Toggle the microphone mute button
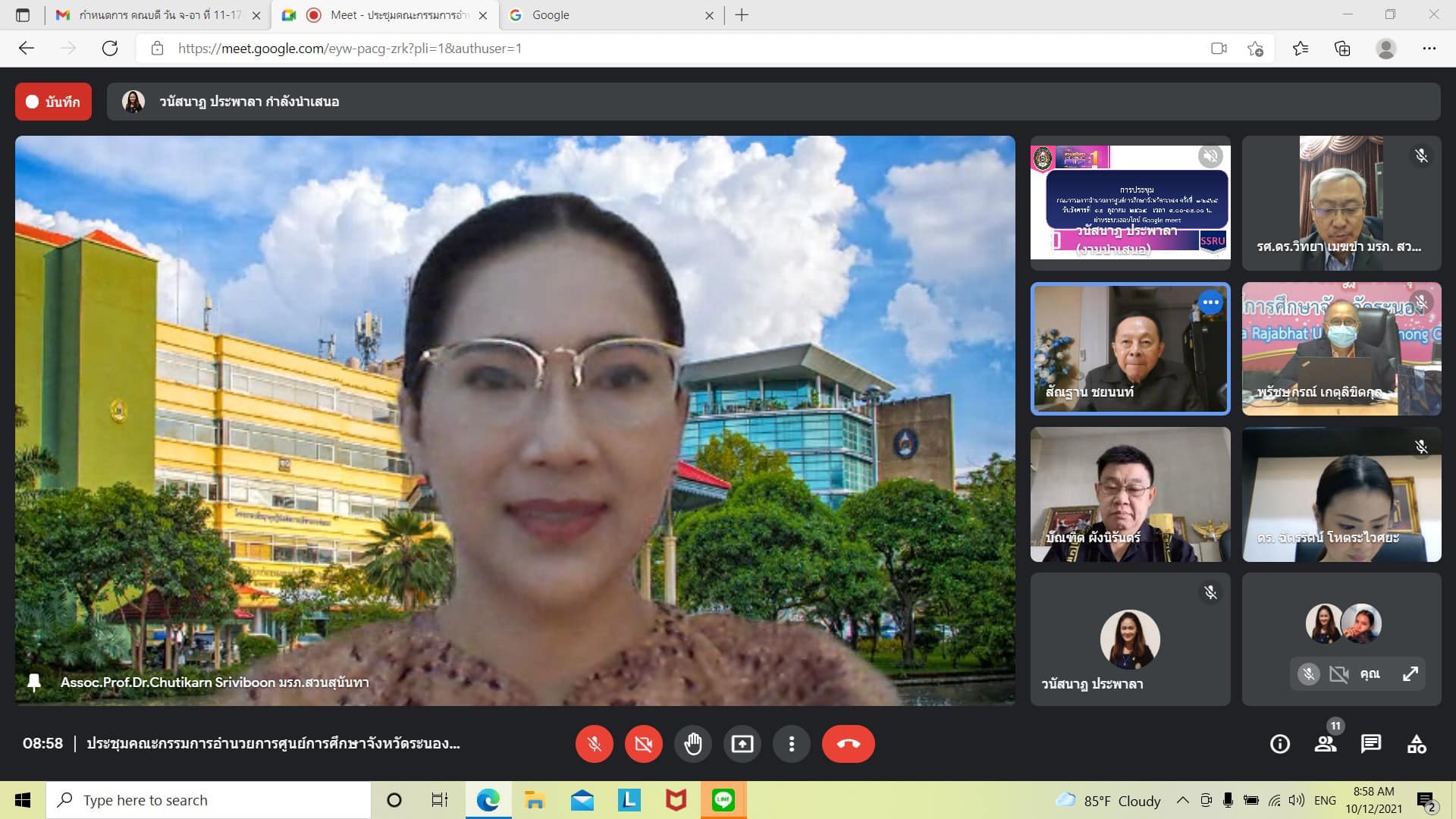This screenshot has width=1456, height=819. (595, 744)
